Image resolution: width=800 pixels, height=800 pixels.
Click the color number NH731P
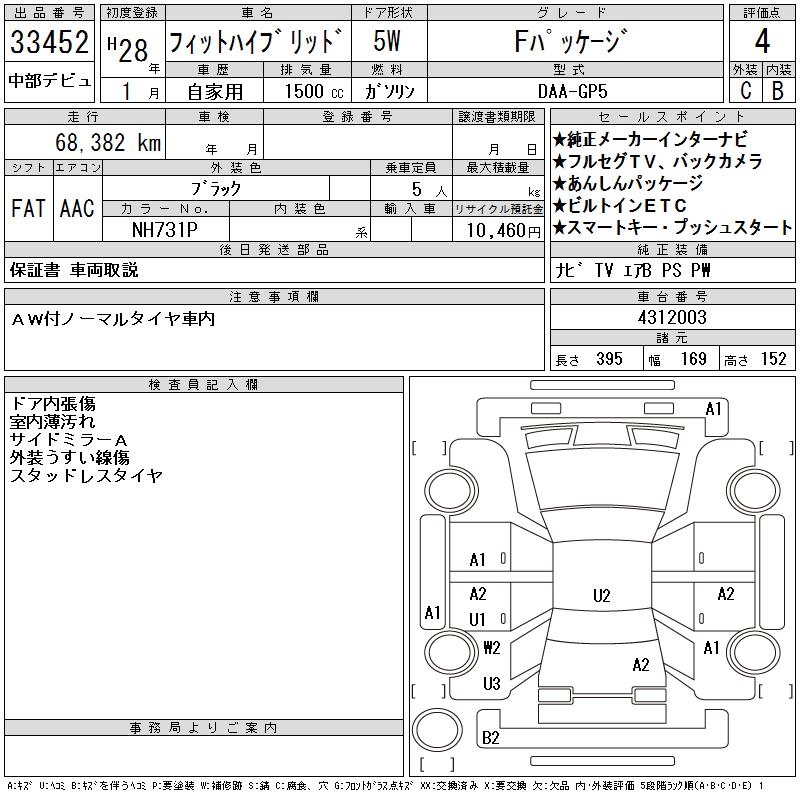tap(165, 230)
